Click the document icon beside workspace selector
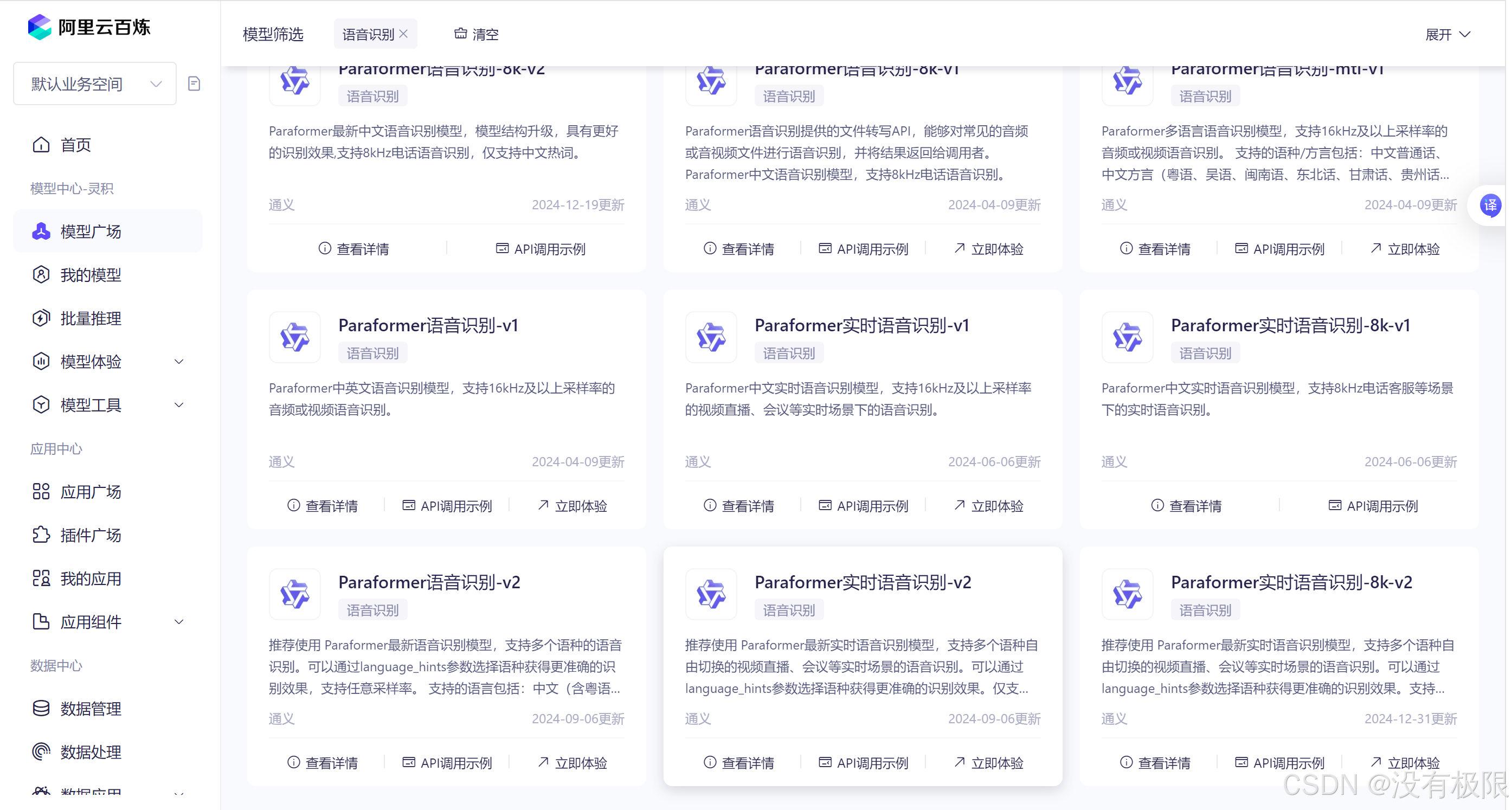The image size is (1512, 810). (194, 84)
